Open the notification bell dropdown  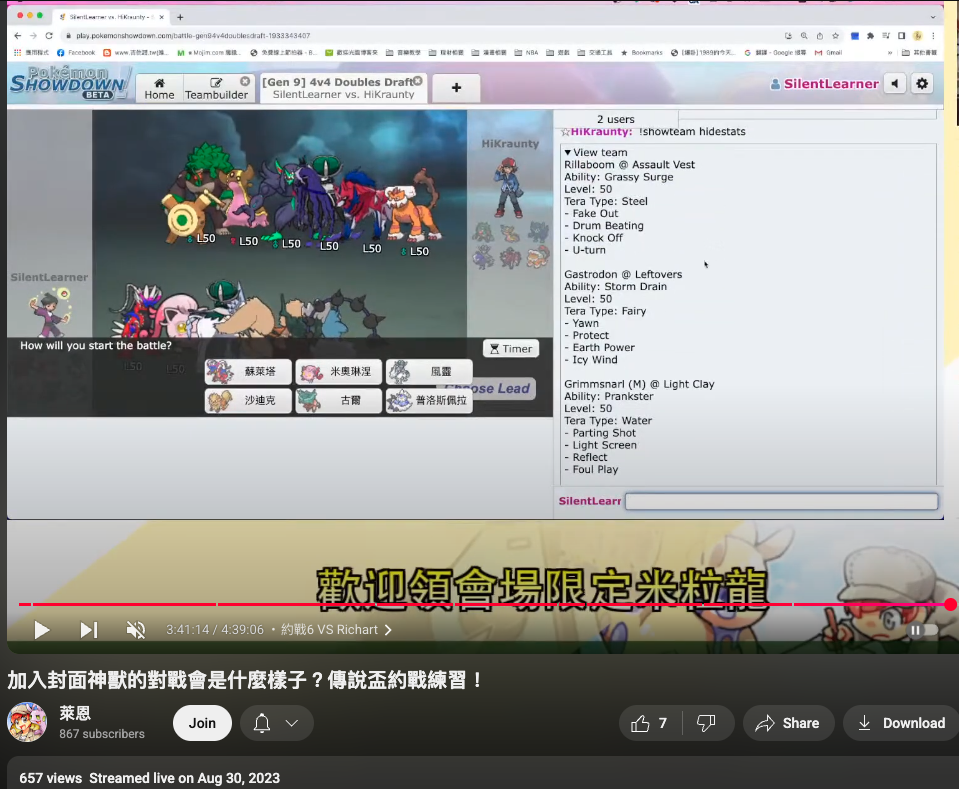tap(275, 723)
